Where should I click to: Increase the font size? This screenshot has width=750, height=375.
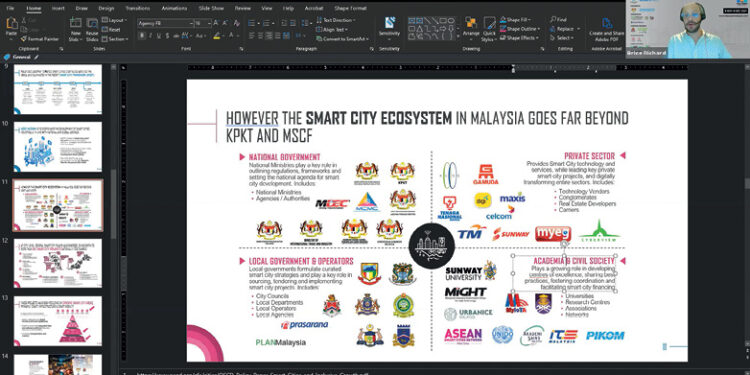pyautogui.click(x=216, y=23)
